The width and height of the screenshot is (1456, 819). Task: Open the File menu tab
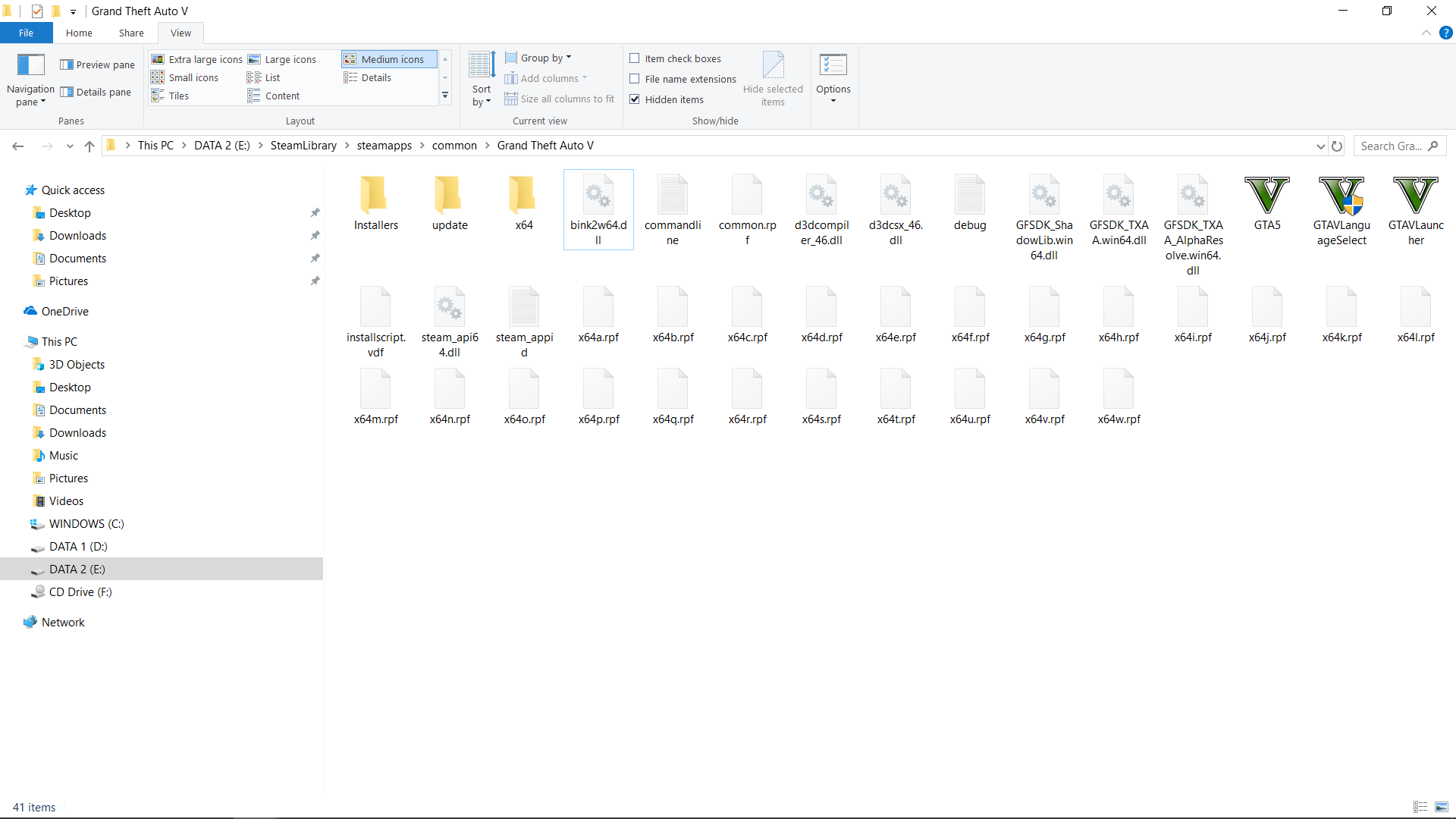pyautogui.click(x=26, y=33)
